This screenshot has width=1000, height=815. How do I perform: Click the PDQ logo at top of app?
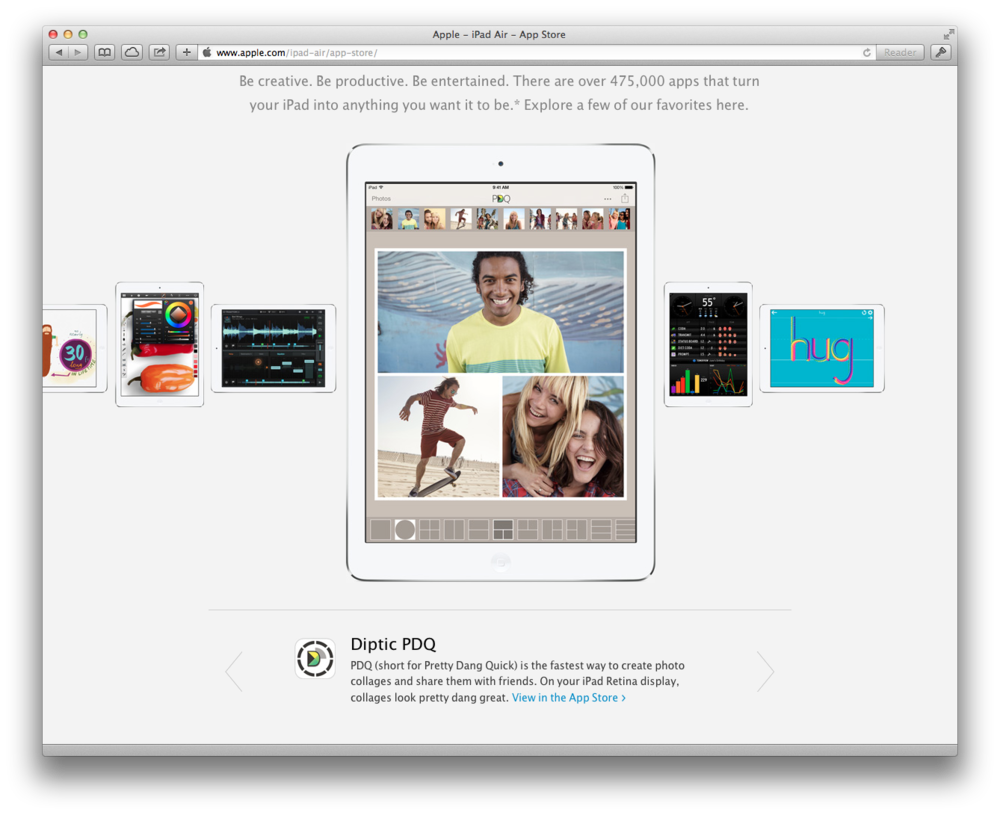pos(500,199)
